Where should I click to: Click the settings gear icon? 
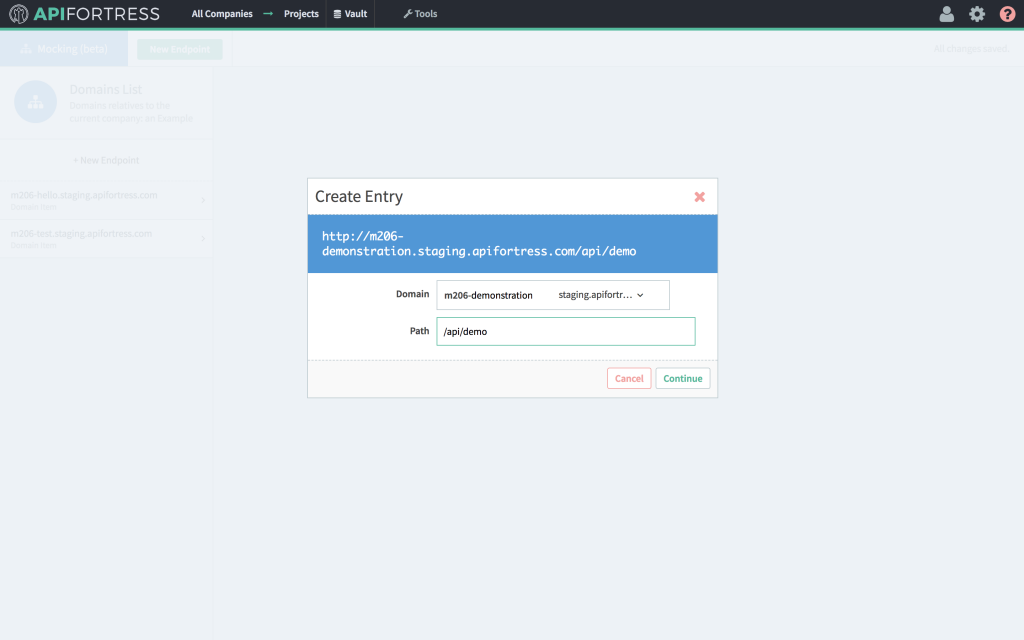(x=977, y=13)
